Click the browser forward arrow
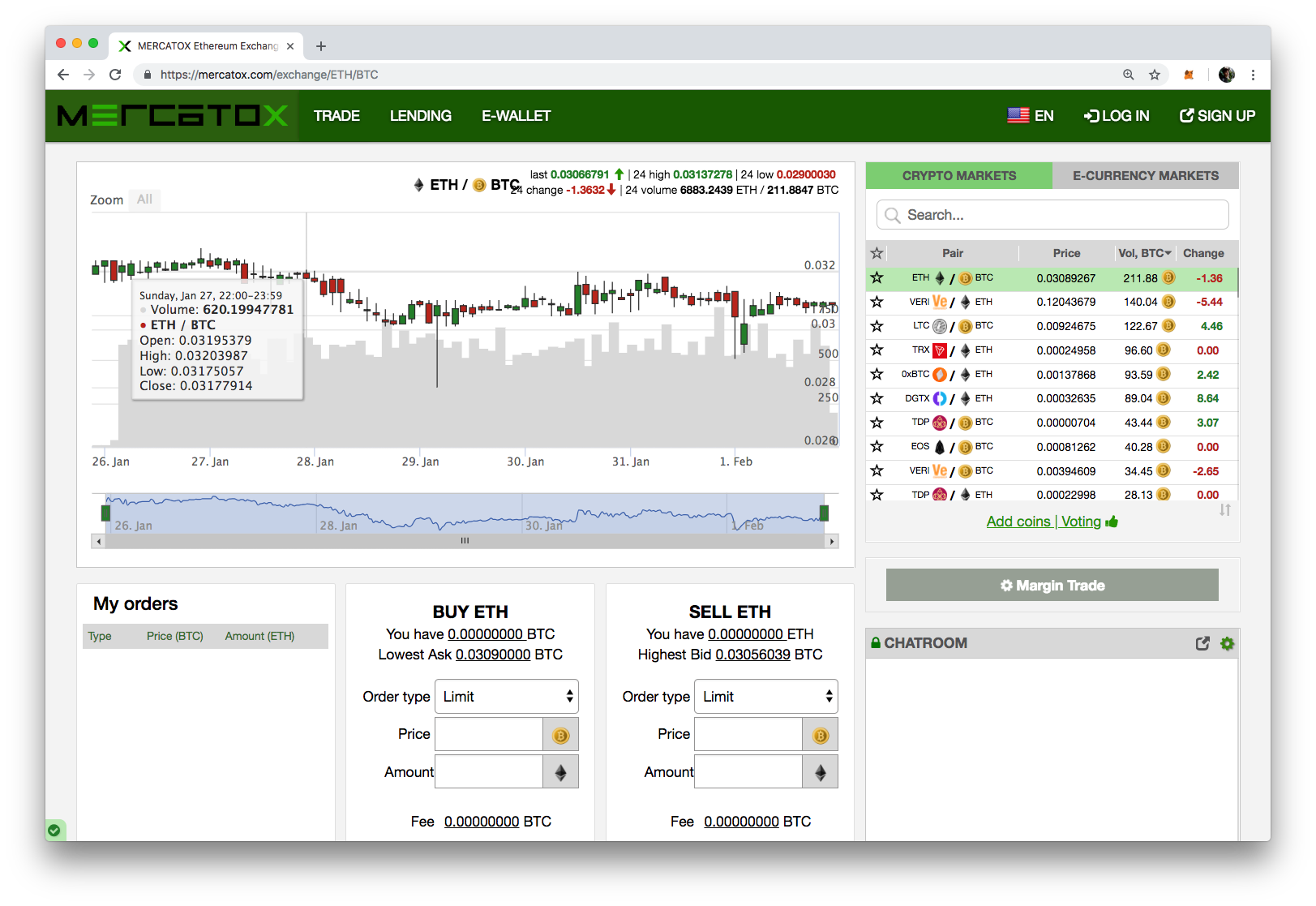This screenshot has width=1316, height=906. [89, 75]
